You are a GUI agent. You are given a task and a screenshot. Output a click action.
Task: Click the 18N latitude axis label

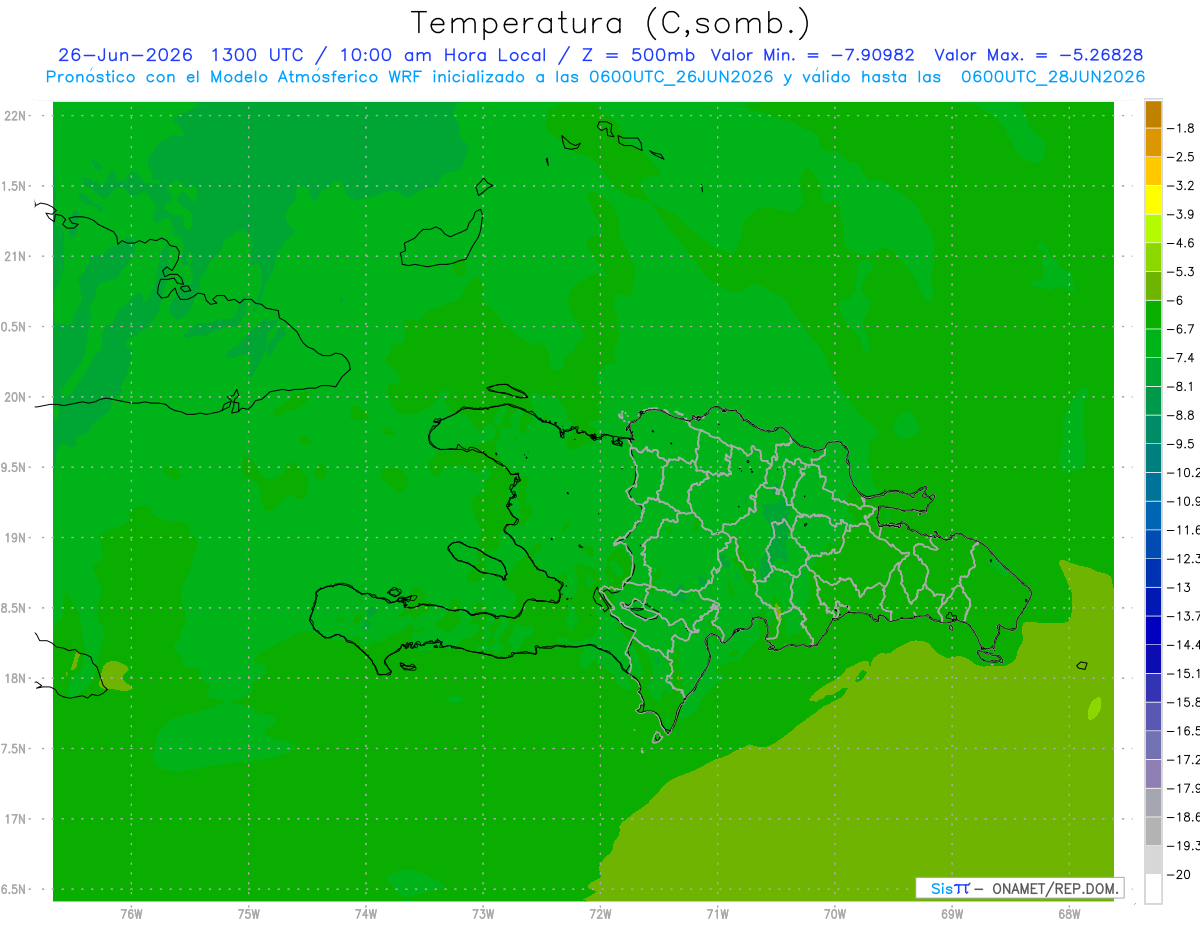(x=17, y=678)
